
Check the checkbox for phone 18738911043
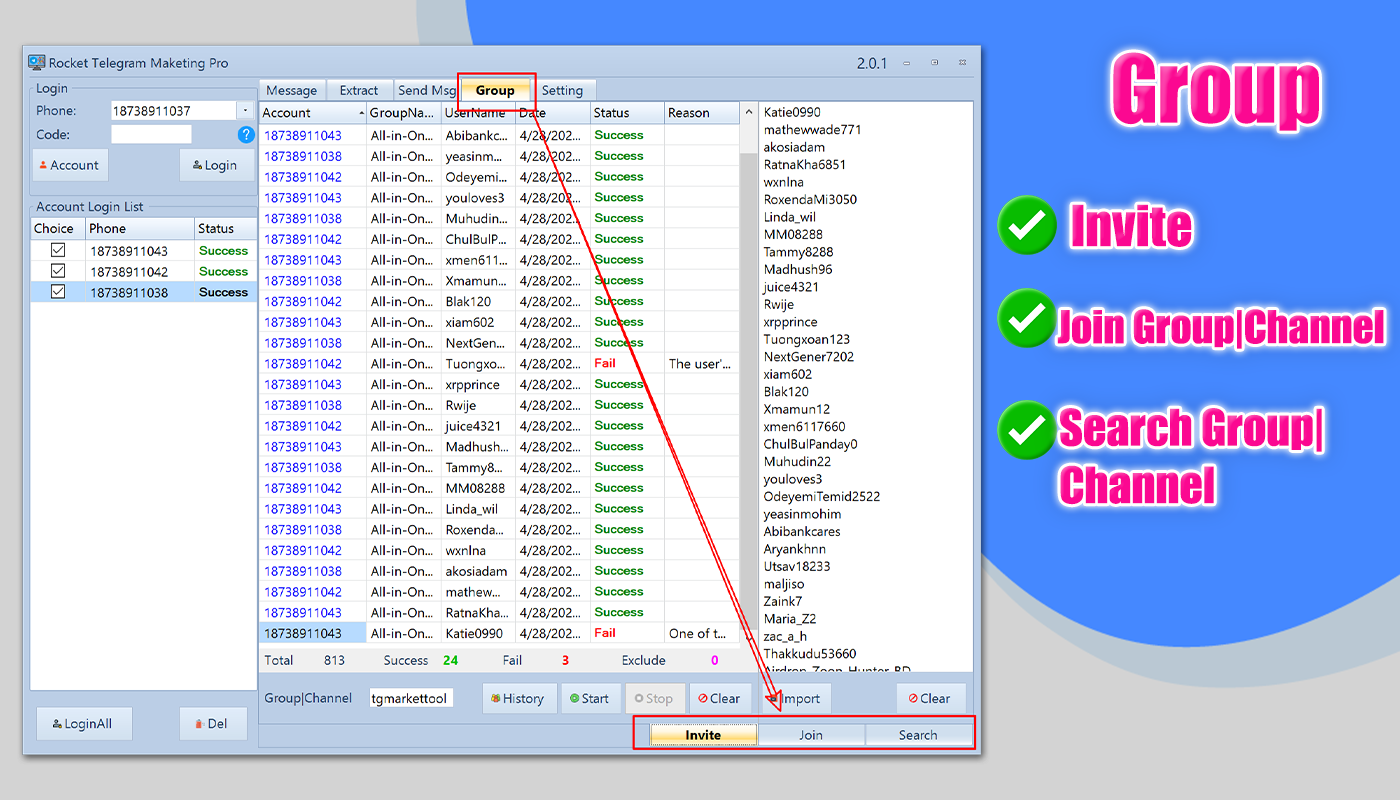tap(58, 250)
